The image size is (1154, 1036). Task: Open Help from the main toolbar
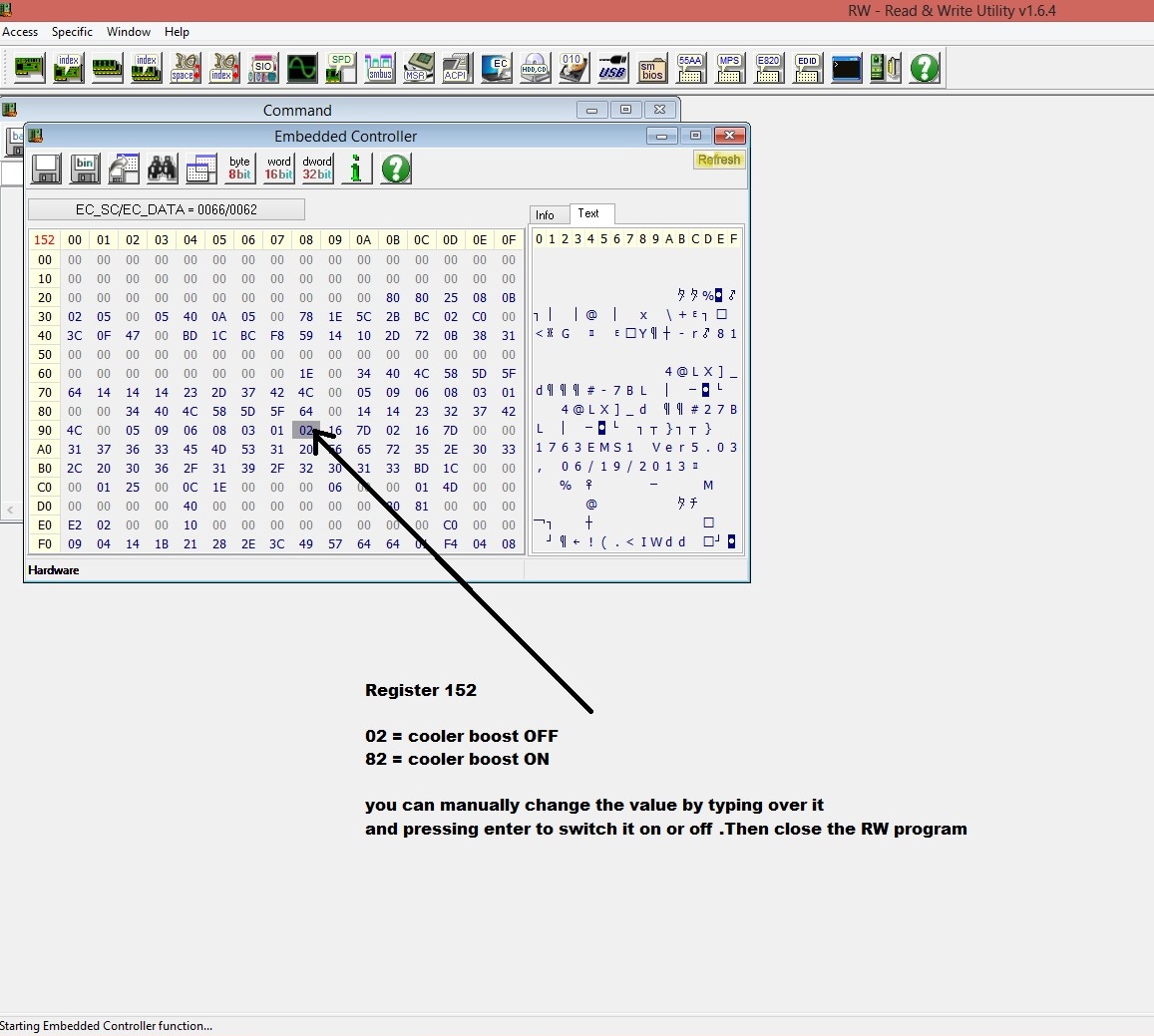pos(925,68)
